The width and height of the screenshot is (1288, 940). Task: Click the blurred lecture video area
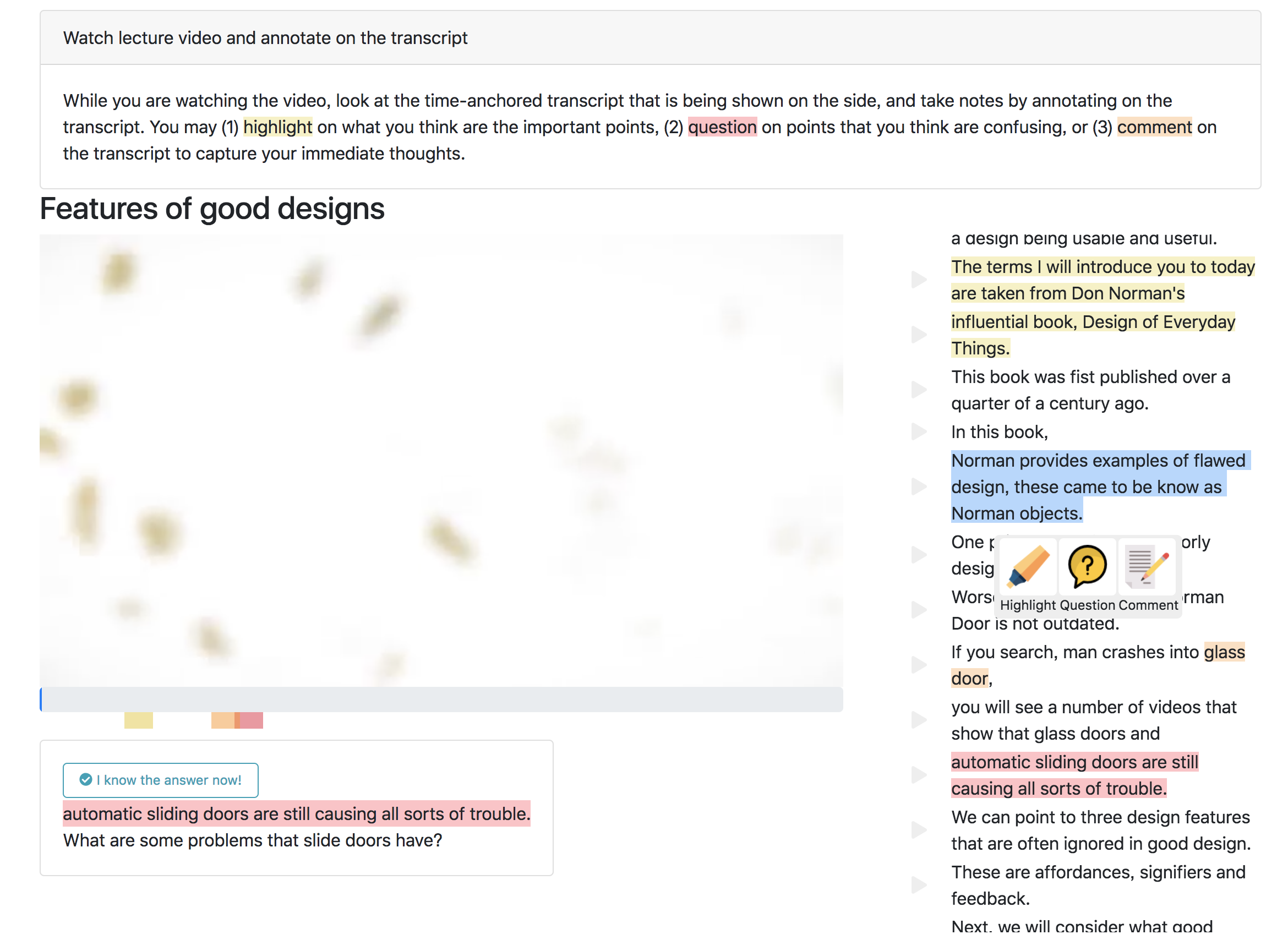click(441, 460)
